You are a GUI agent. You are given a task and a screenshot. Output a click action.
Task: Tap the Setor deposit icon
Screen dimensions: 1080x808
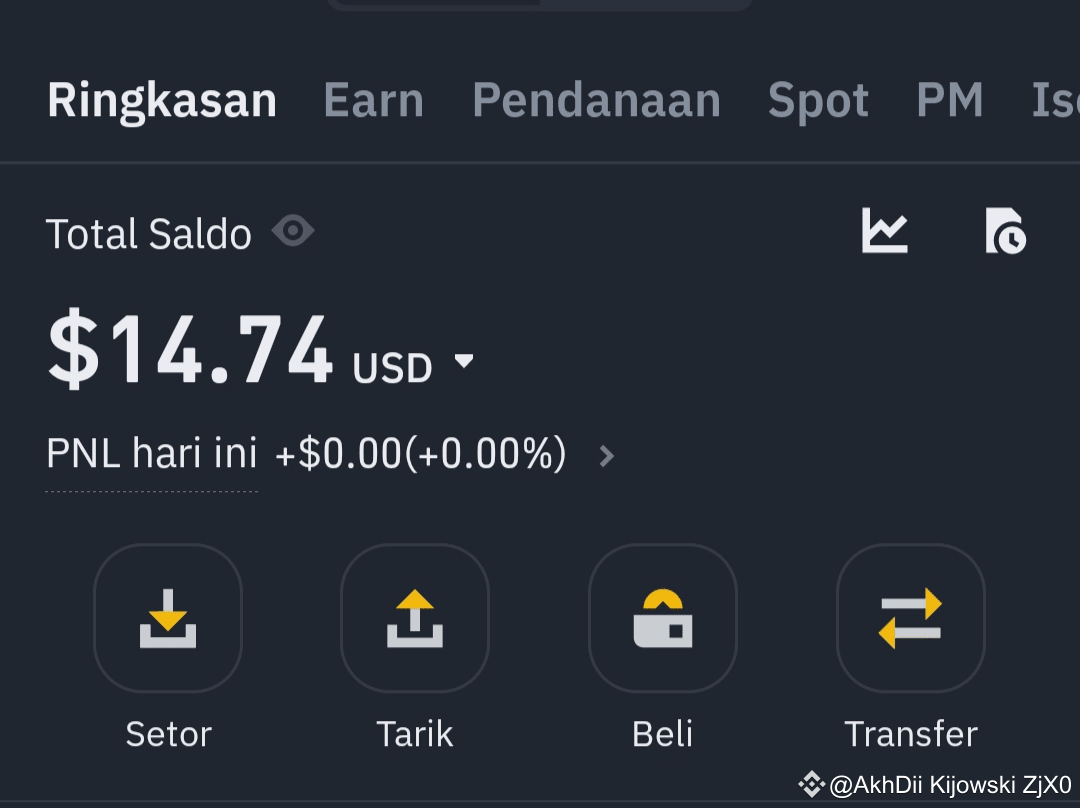(x=168, y=618)
